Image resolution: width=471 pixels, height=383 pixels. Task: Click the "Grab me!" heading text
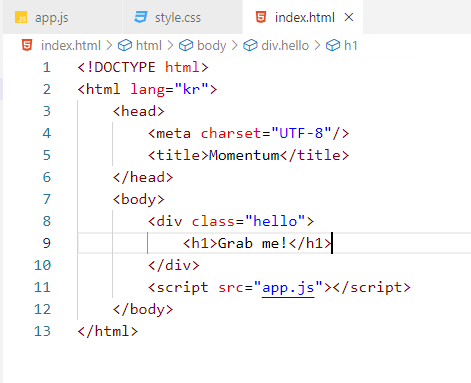tap(252, 243)
